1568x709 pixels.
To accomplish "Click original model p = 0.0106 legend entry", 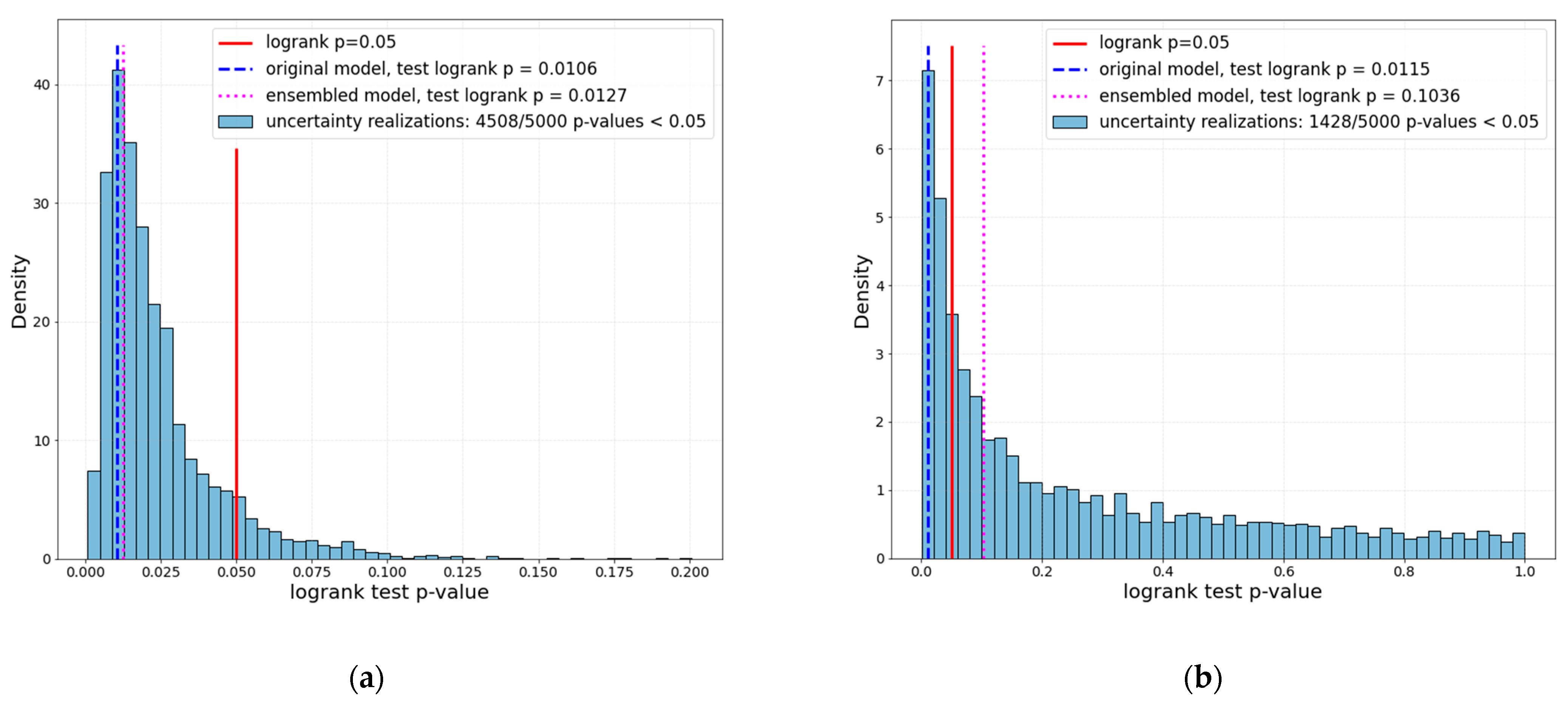I will click(x=431, y=70).
